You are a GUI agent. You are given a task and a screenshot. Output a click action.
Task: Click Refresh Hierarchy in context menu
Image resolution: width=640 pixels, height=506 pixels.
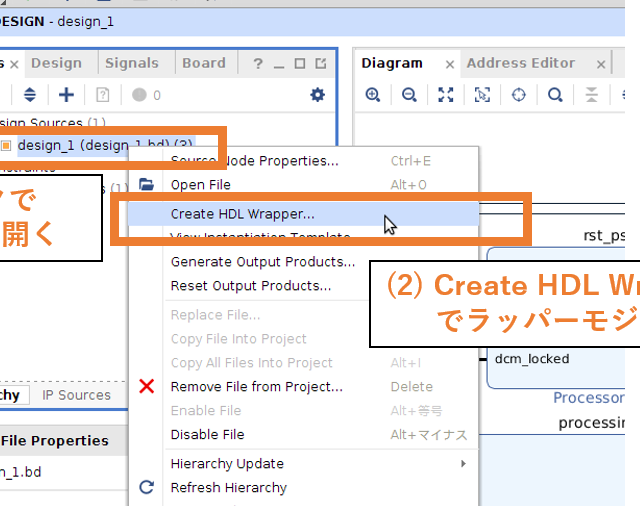click(228, 488)
